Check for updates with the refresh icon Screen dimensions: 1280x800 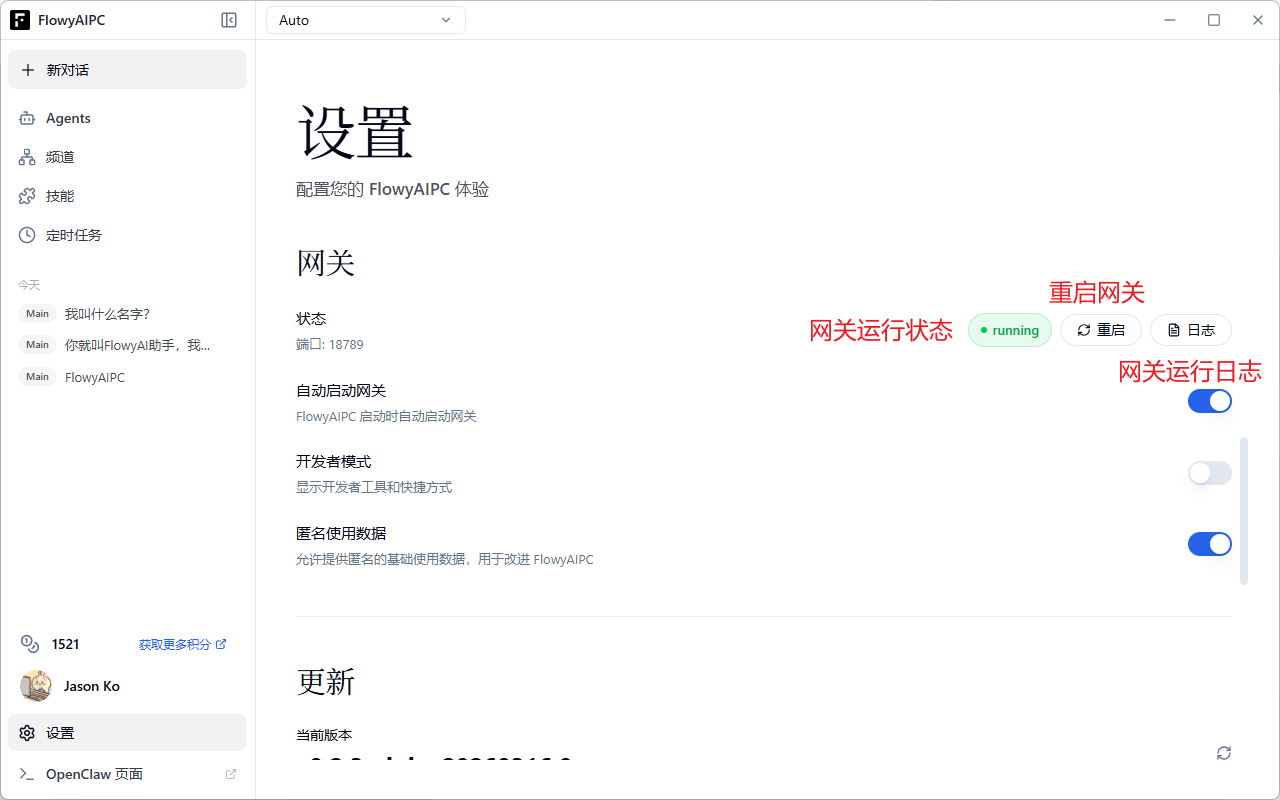pos(1224,752)
